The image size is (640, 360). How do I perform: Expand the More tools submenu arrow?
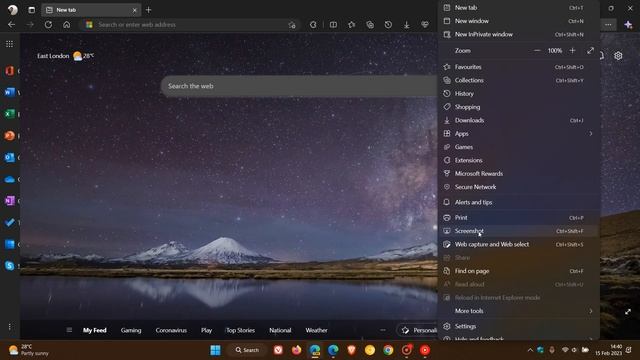[591, 311]
